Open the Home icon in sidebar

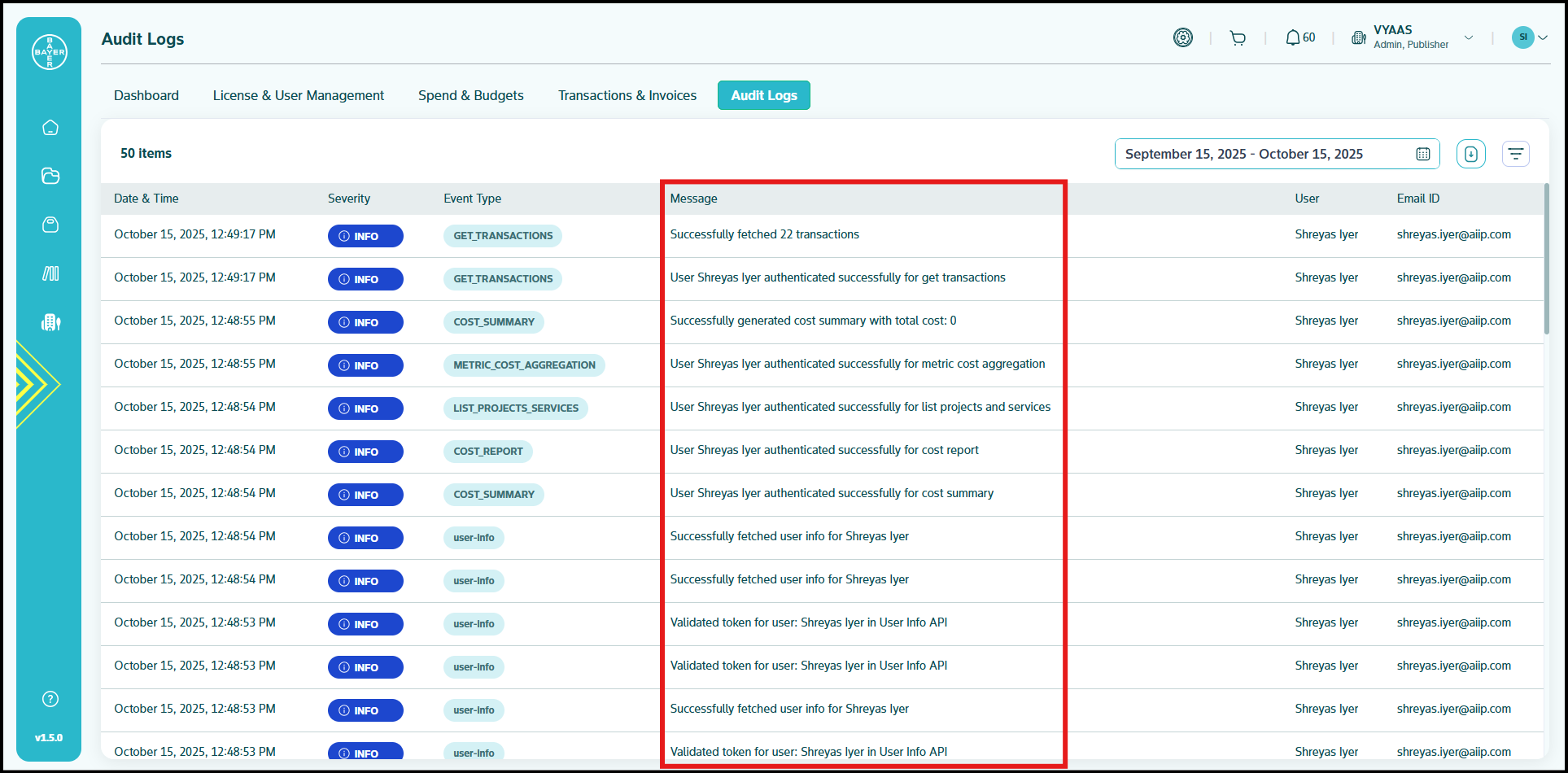pos(50,128)
